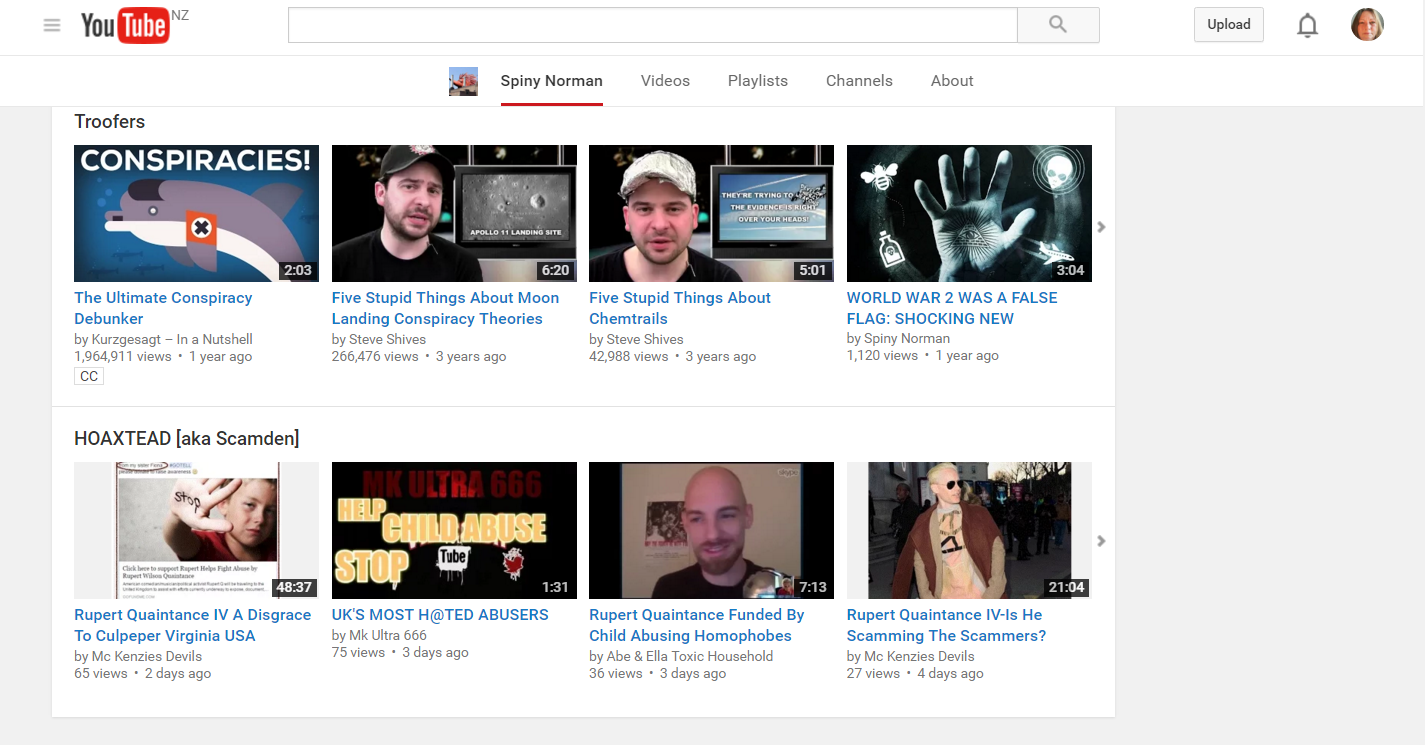Open Five Stupid Things About Moon Landing title

[x=446, y=308]
